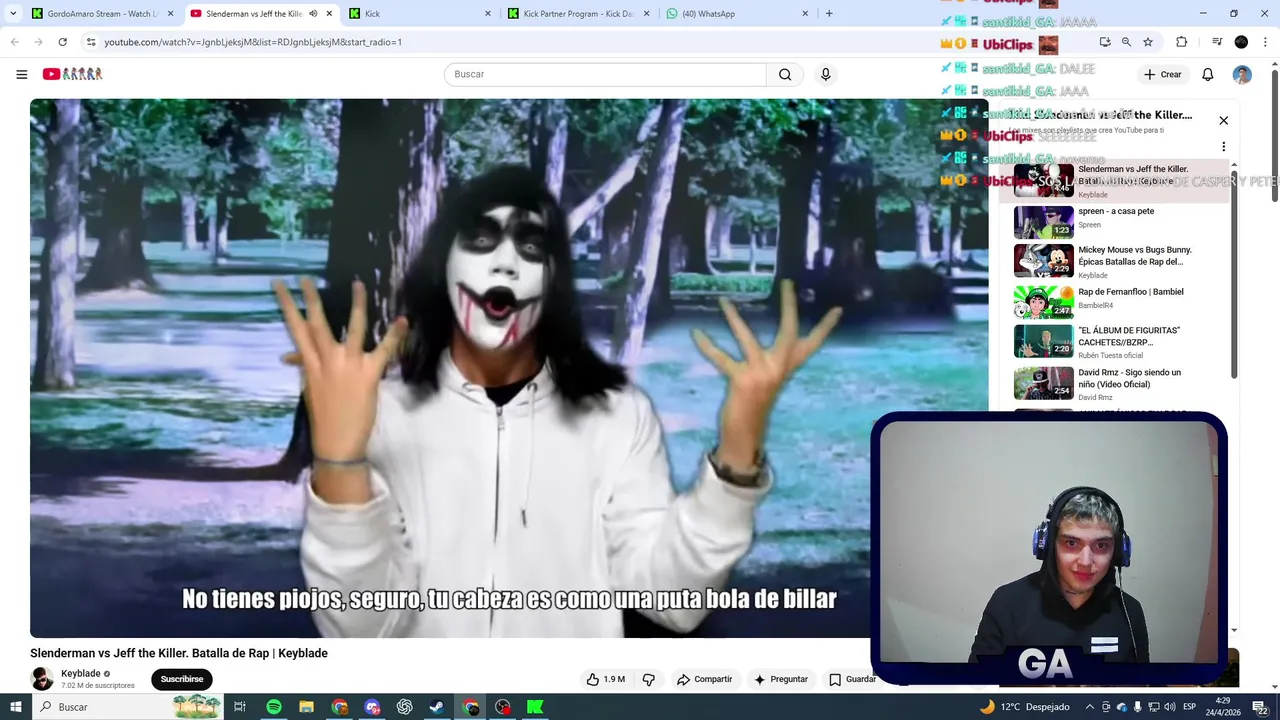Dislike the video with thumbs down
This screenshot has width=1280, height=720.
pos(649,679)
